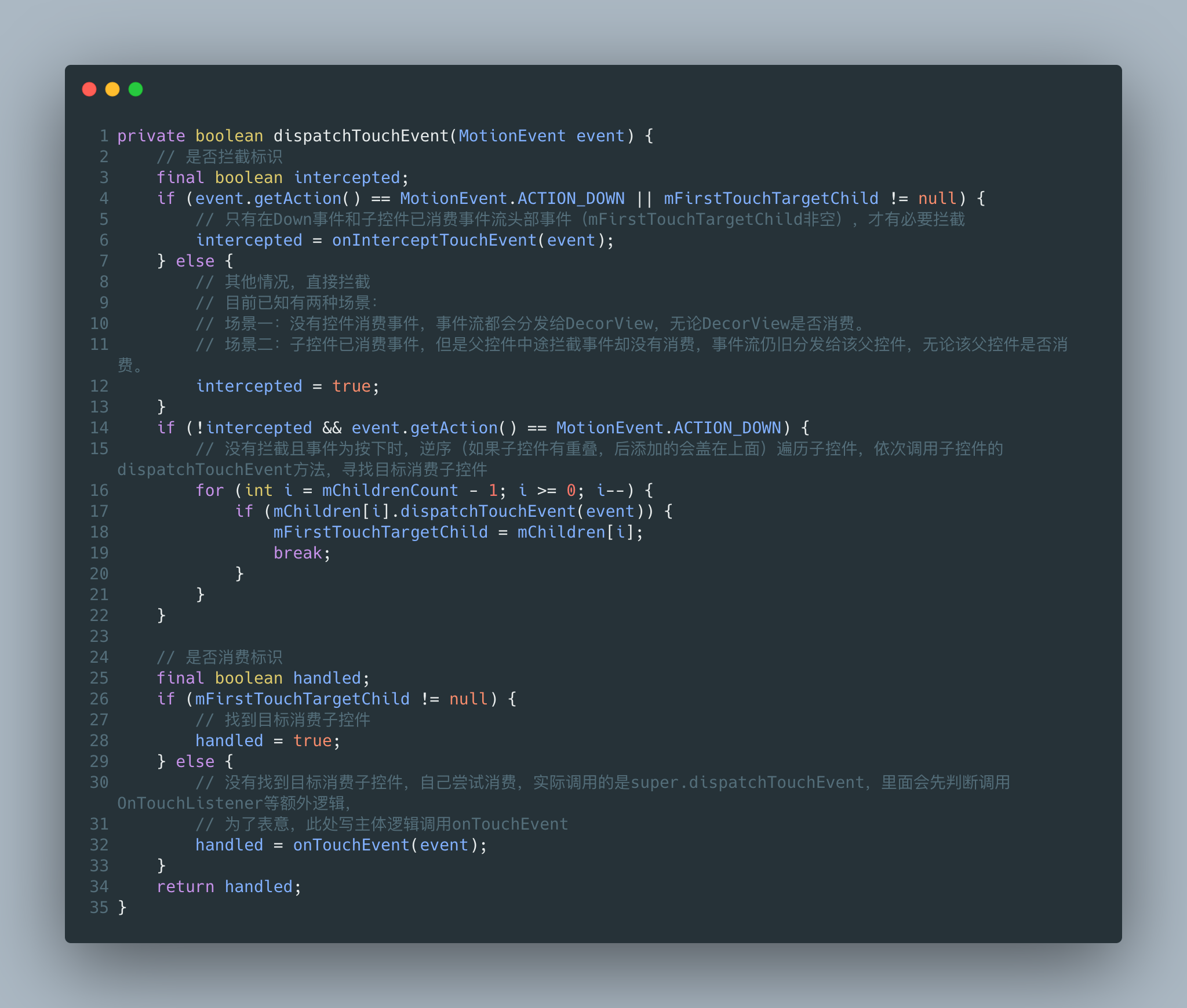Click the closing brace on line 35

(122, 908)
